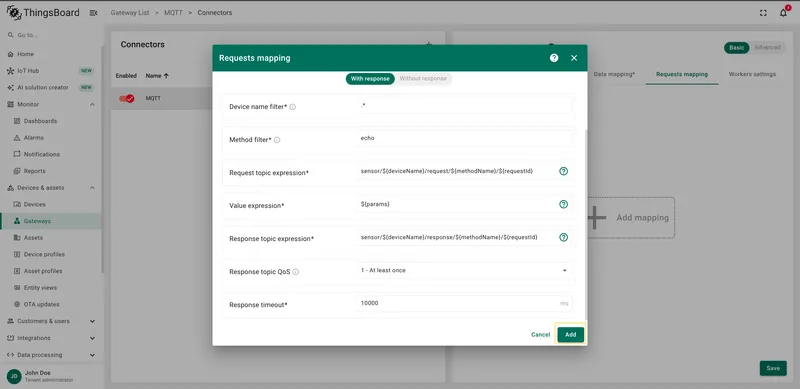
Task: Click help icon beside Response topic expression
Action: pyautogui.click(x=563, y=237)
